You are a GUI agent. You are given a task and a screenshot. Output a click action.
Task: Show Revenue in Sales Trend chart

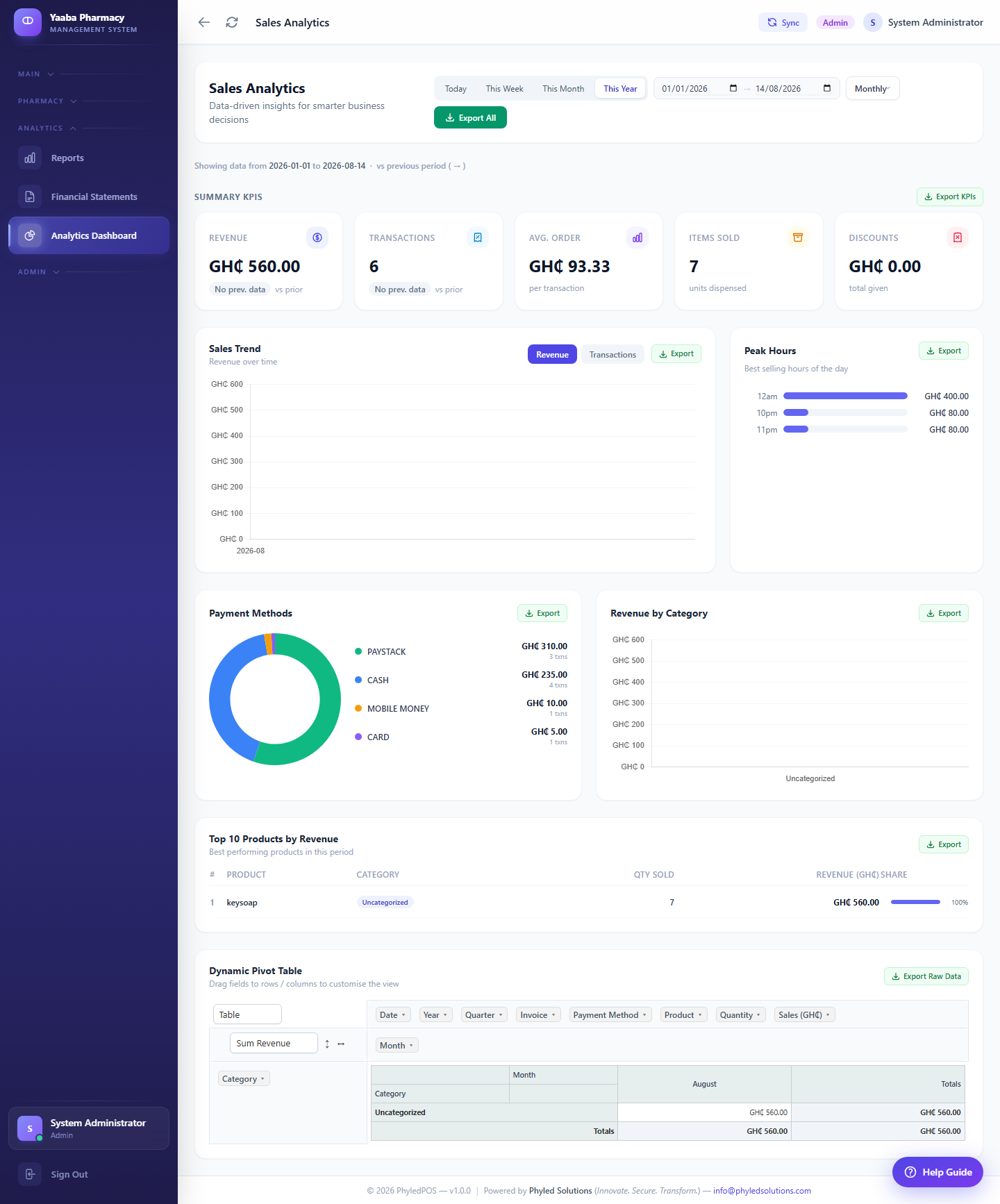pyautogui.click(x=552, y=354)
